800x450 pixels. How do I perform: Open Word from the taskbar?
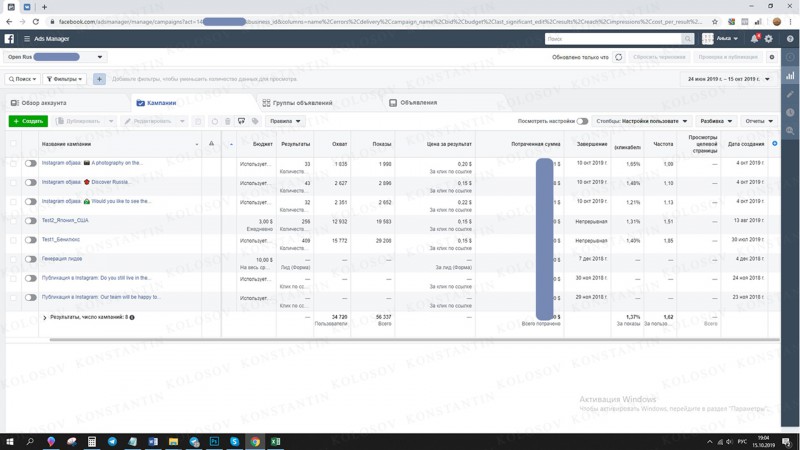pyautogui.click(x=153, y=441)
